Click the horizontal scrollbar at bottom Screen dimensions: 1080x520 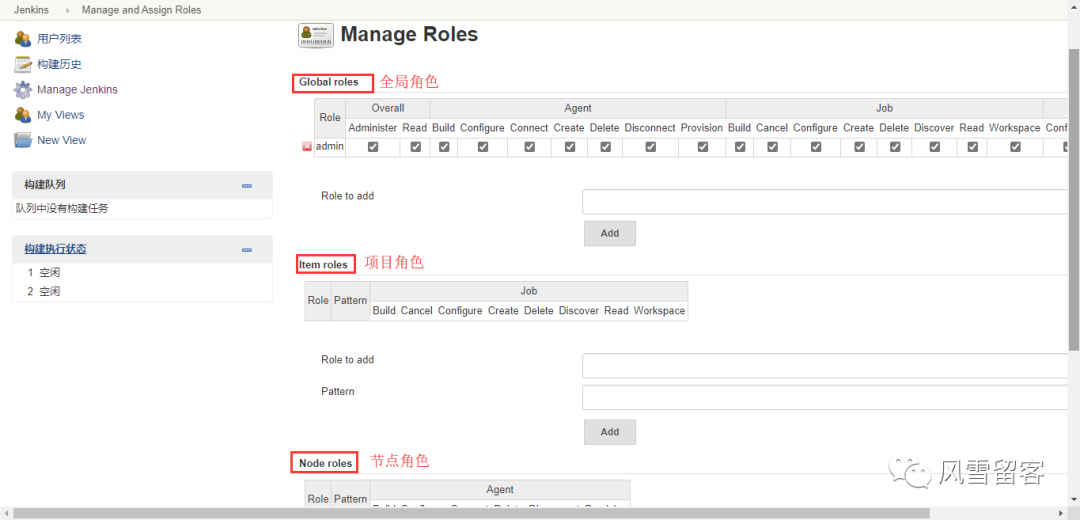tap(472, 513)
